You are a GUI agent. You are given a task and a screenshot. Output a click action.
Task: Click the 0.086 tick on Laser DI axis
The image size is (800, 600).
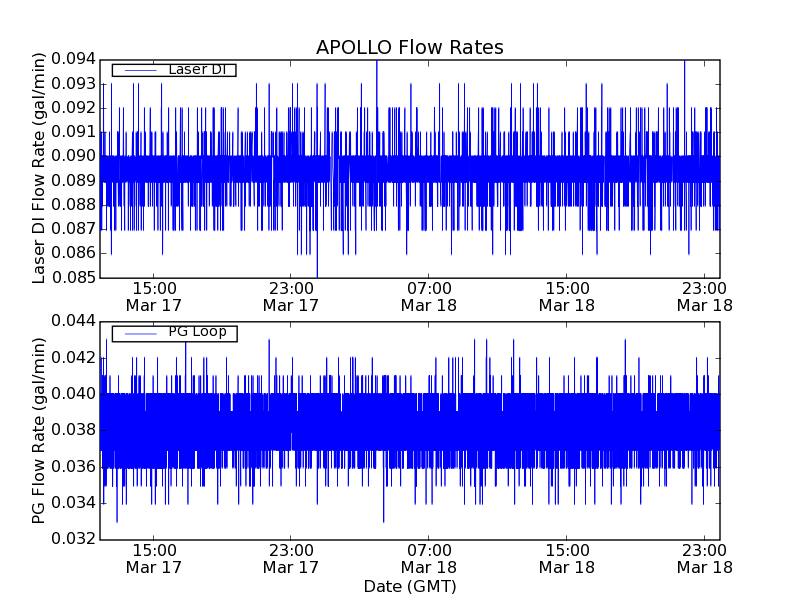pos(73,253)
